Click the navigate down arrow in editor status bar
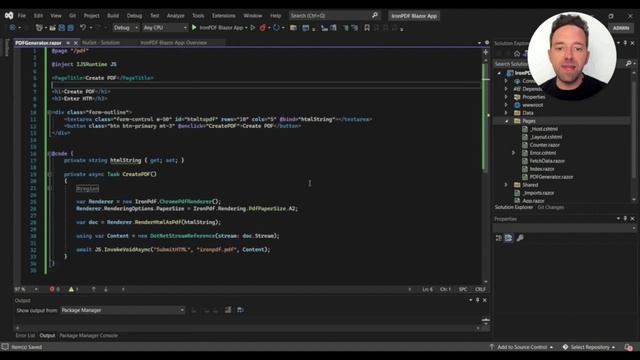Viewport: 640px width, 360px height. (x=106, y=289)
